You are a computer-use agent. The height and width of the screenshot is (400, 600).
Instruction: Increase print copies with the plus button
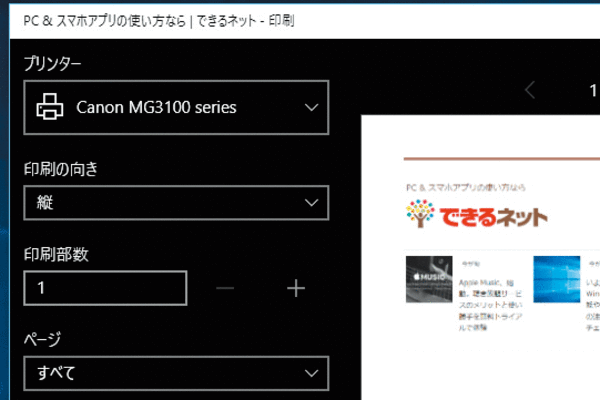(296, 288)
